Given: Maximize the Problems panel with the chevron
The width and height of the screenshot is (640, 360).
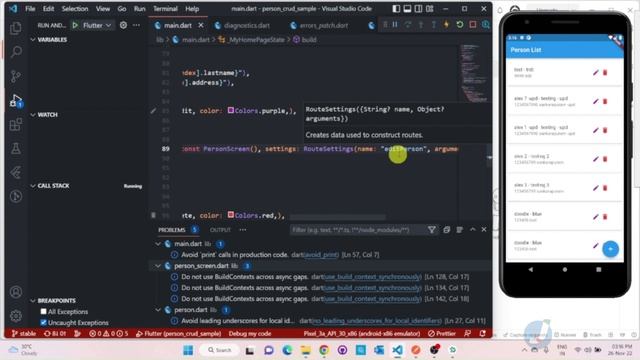Looking at the screenshot, I should pos(473,230).
